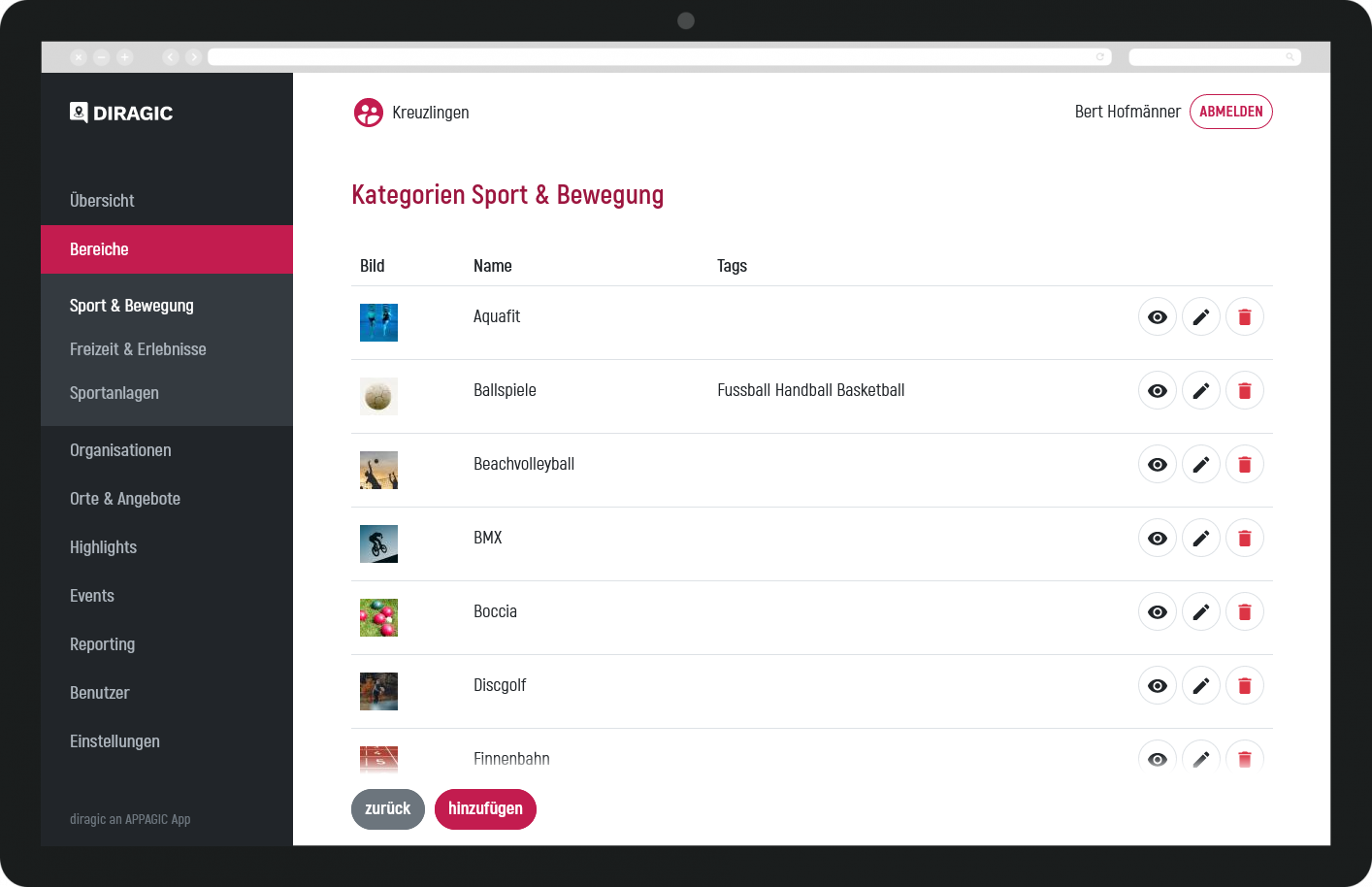The width and height of the screenshot is (1372, 887).
Task: Delete the BMX category row
Action: click(1244, 539)
